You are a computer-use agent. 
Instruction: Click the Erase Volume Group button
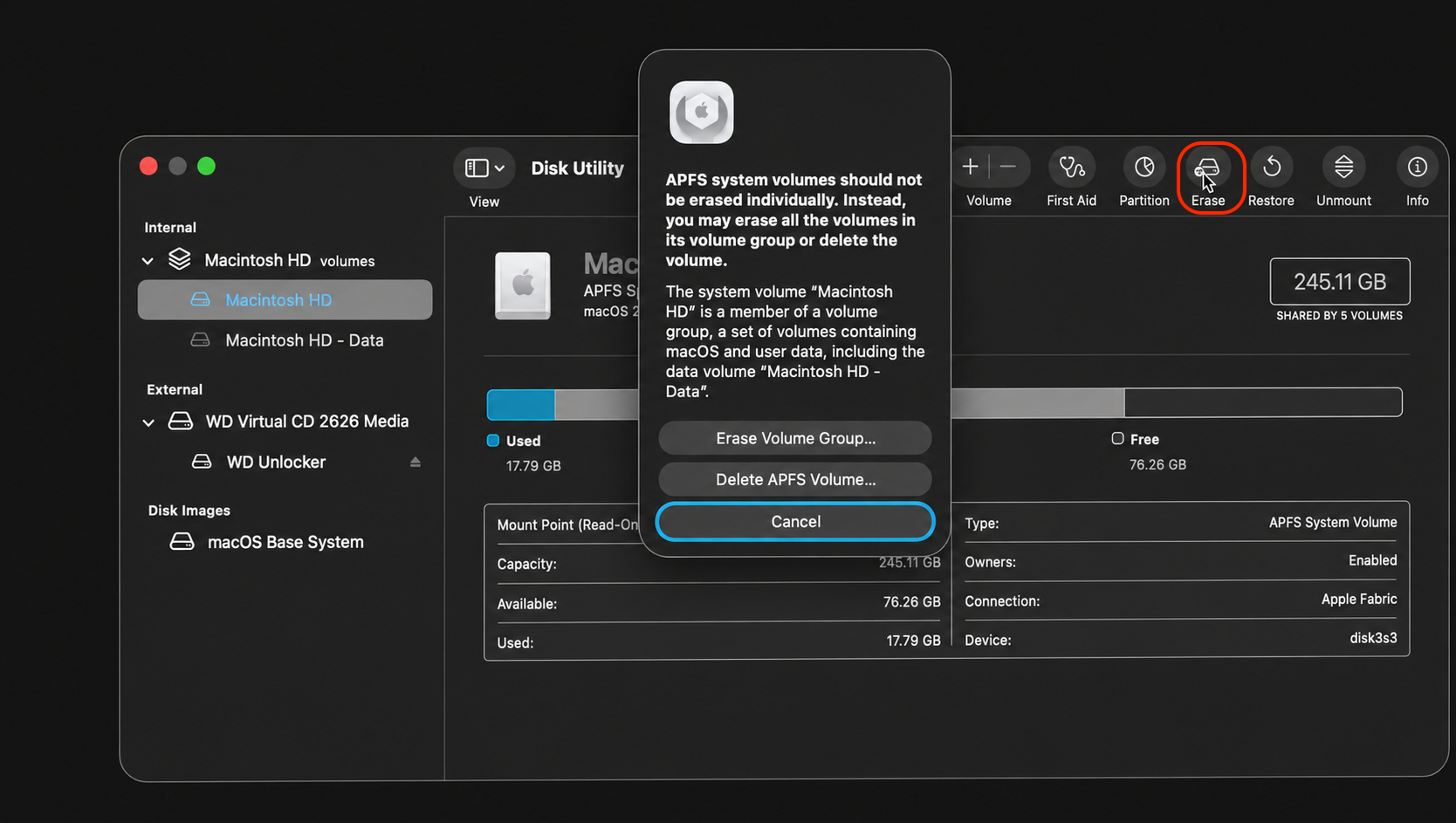click(795, 438)
